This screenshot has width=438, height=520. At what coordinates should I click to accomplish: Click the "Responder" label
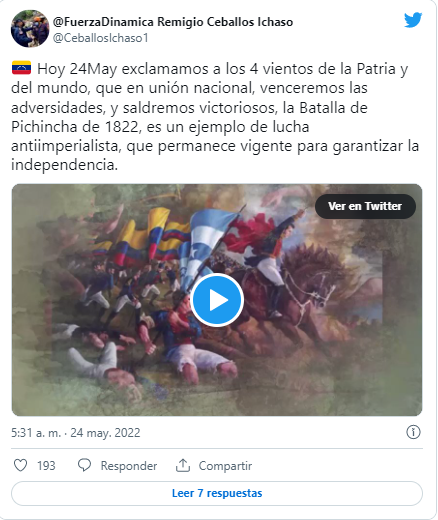pyautogui.click(x=129, y=466)
